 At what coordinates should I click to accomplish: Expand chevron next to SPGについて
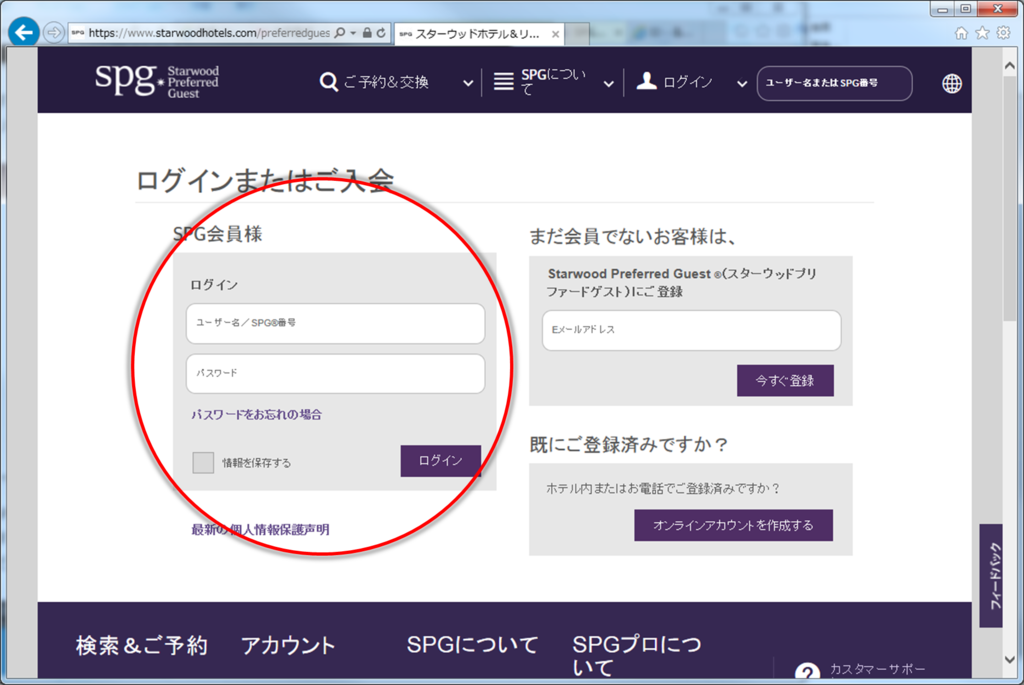pos(609,84)
